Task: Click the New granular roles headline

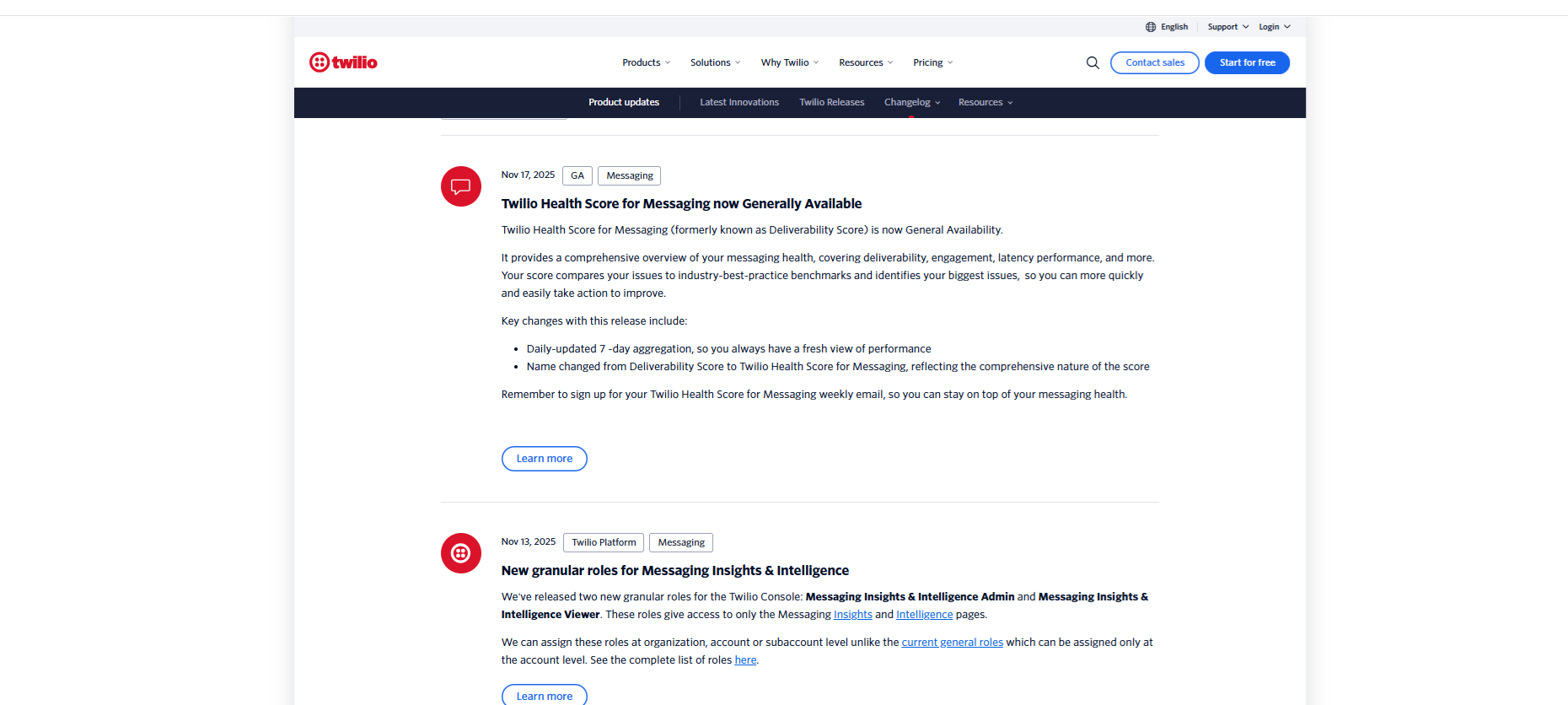Action: point(675,571)
